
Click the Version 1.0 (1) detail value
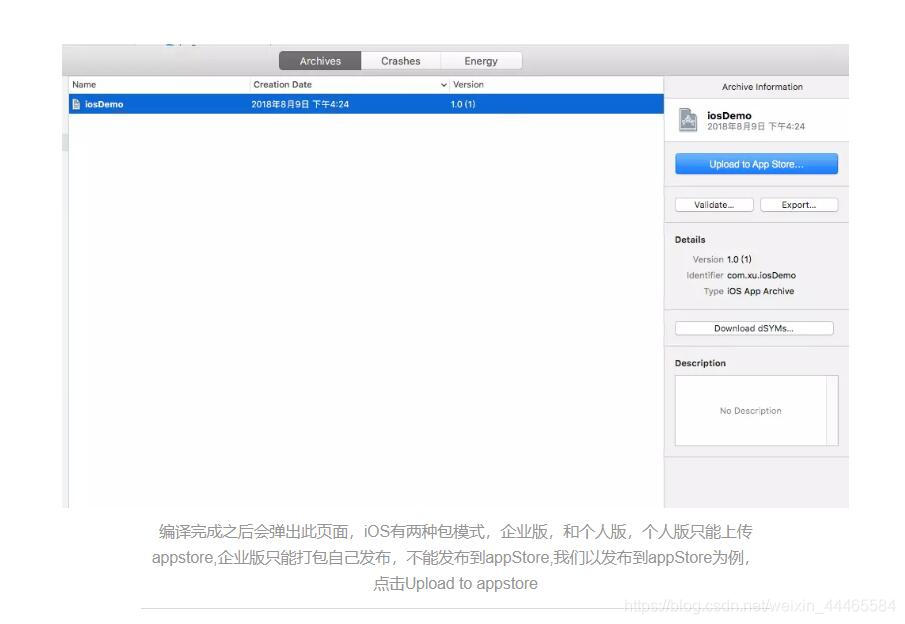click(739, 259)
